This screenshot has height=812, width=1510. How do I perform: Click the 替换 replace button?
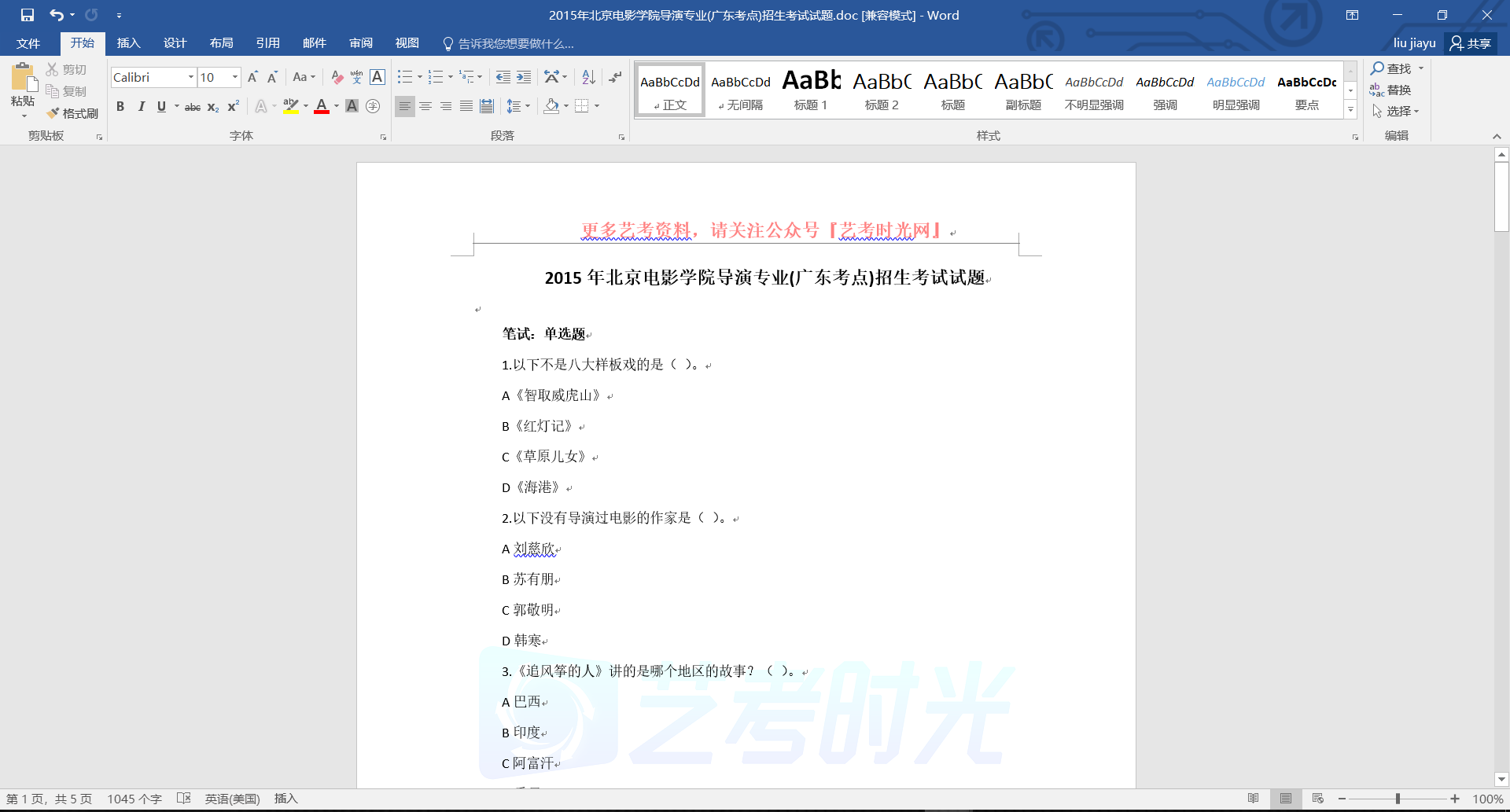1390,90
